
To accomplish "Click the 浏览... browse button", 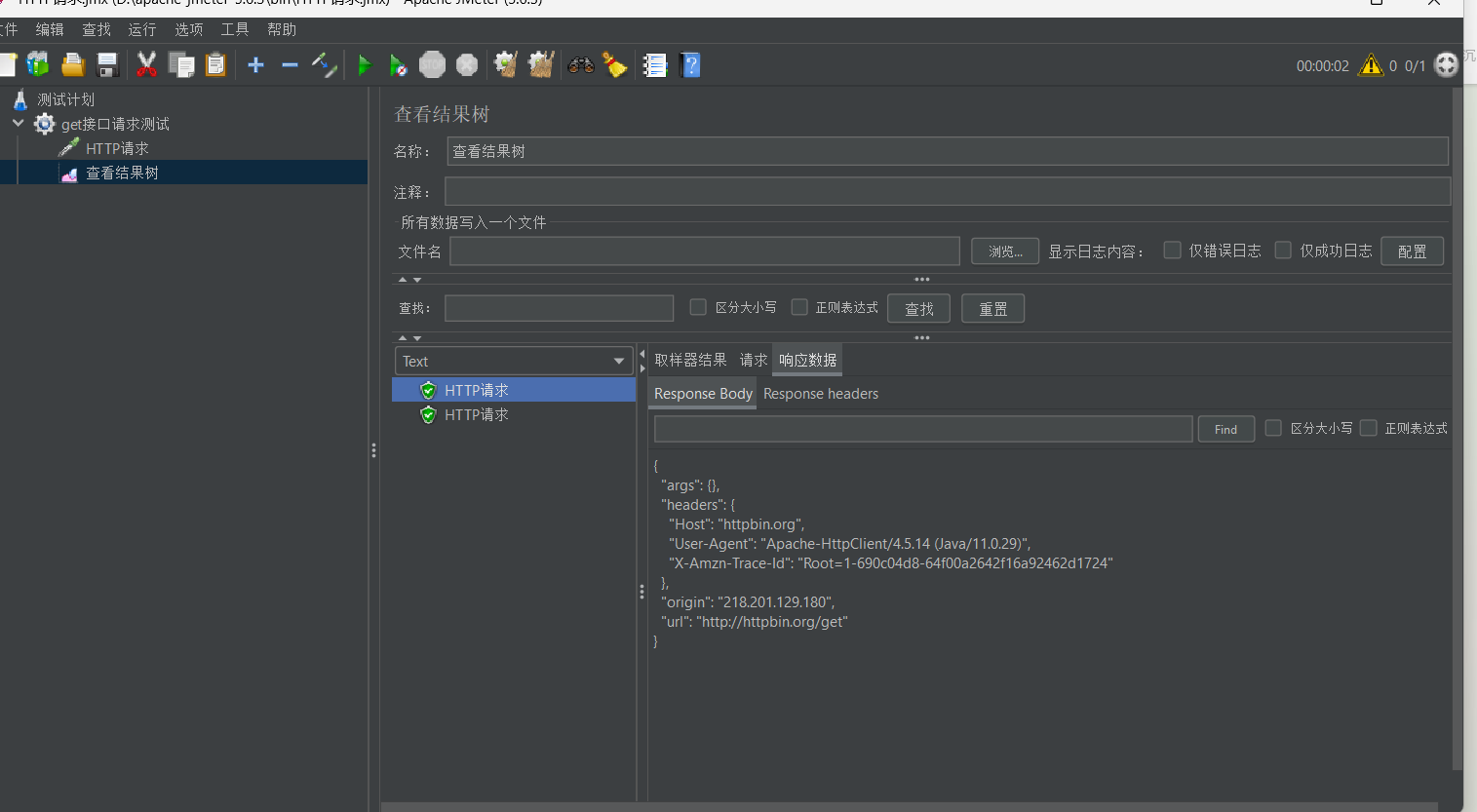I will click(1005, 251).
